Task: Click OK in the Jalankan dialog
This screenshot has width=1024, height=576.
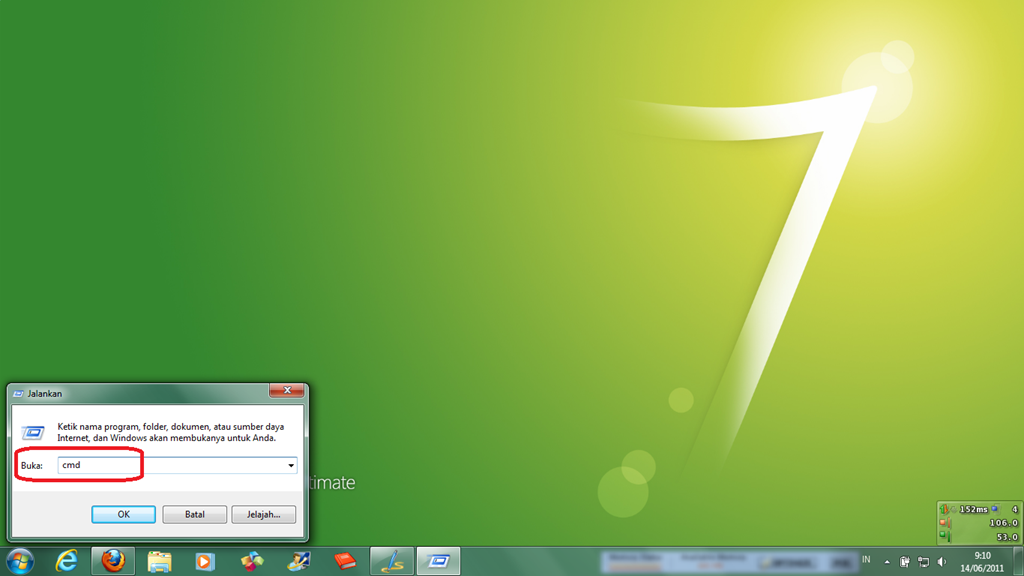Action: pos(123,515)
